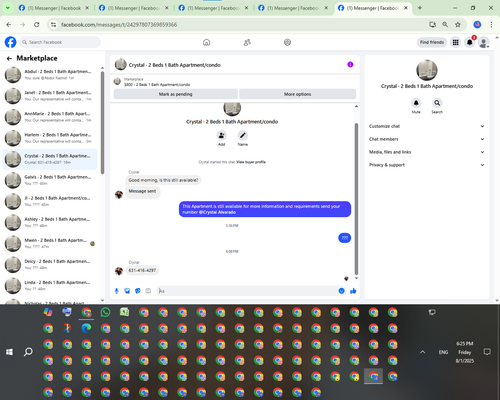Screen dimensions: 500x400
Task: Open the Harlem apartment conversation
Action: click(50, 138)
